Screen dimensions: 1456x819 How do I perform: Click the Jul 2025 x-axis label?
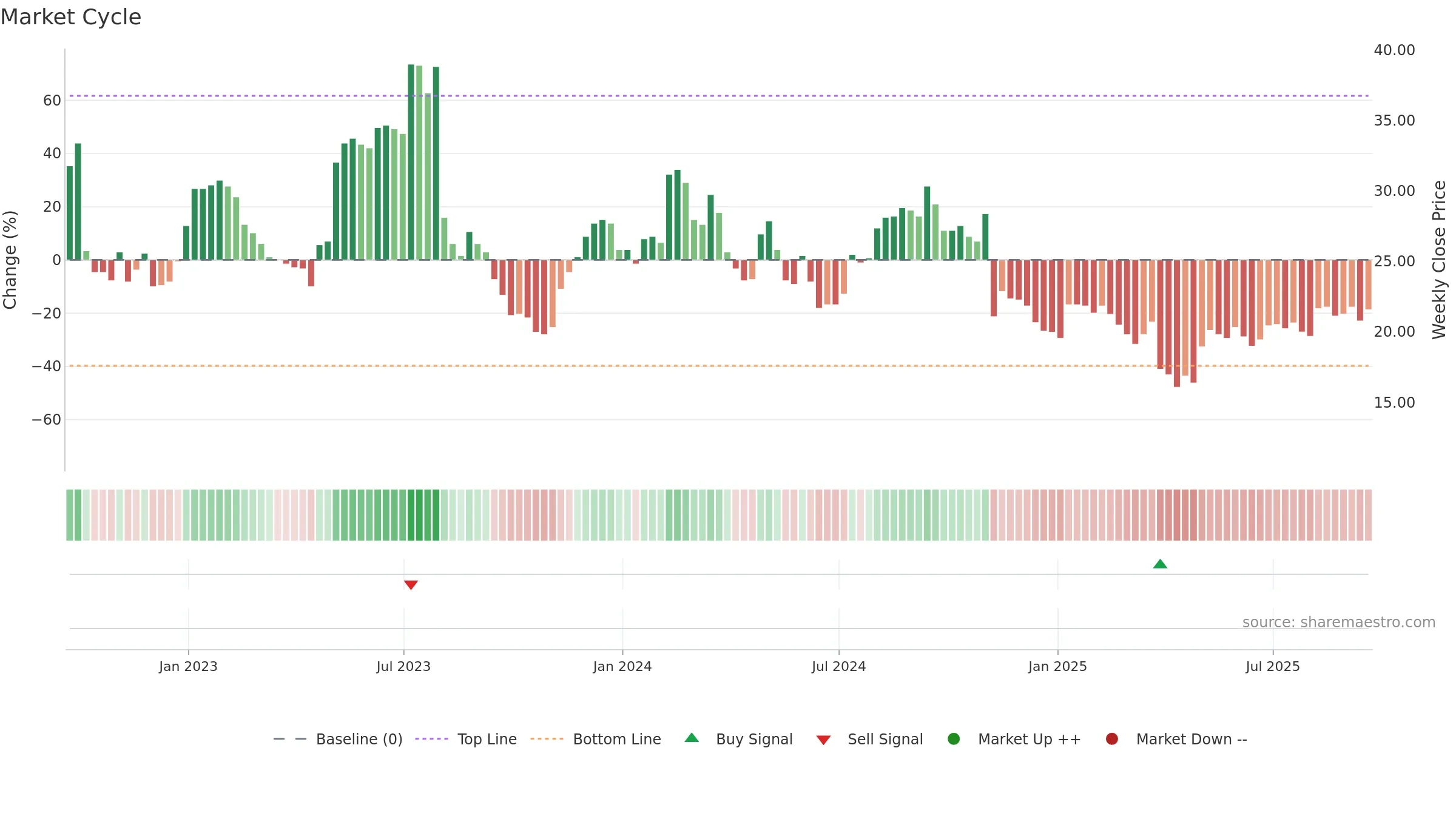coord(1273,666)
